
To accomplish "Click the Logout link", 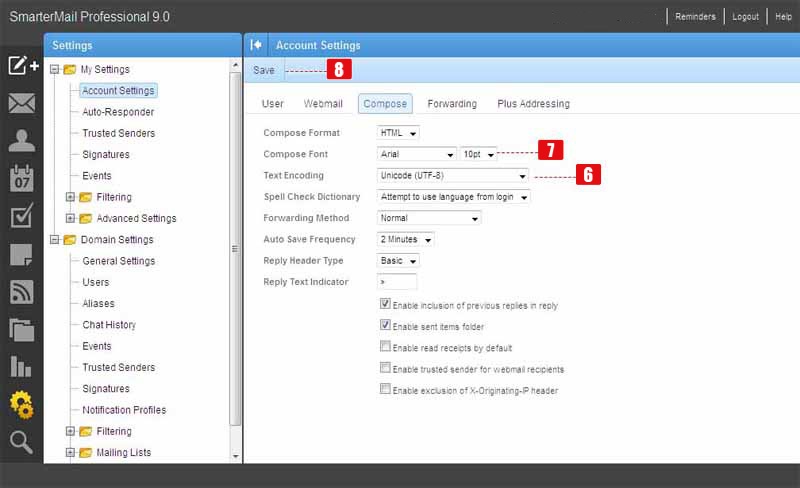I will pyautogui.click(x=745, y=17).
